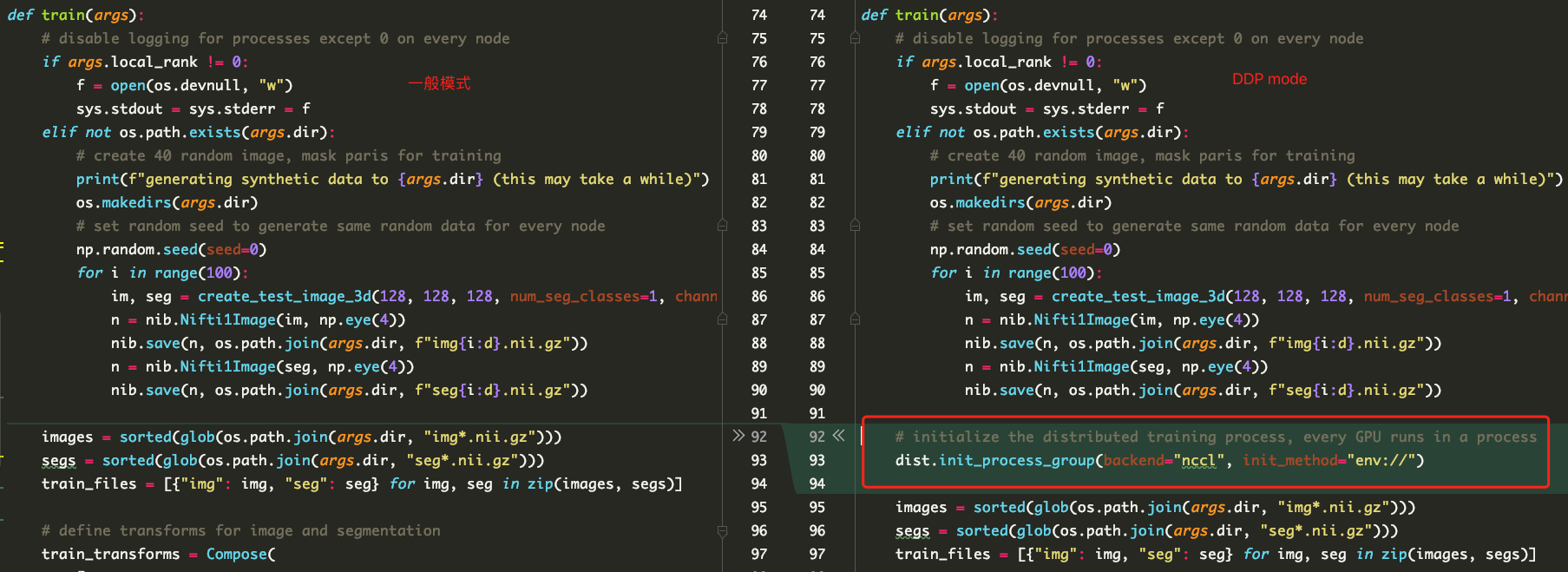Click 'os.makedirs(args.dir)' in the right pane
The width and height of the screenshot is (1568, 572).
[1020, 202]
